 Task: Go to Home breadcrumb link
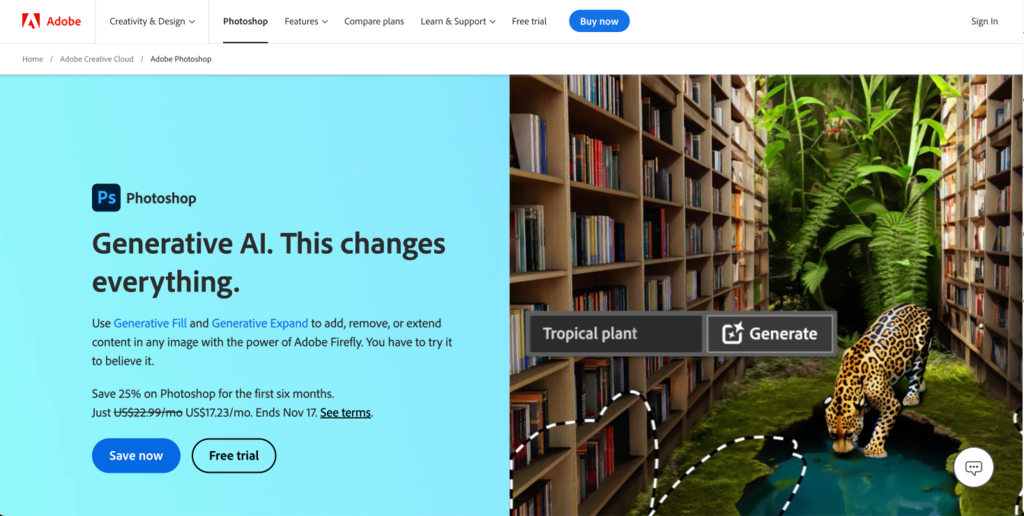pyautogui.click(x=33, y=59)
